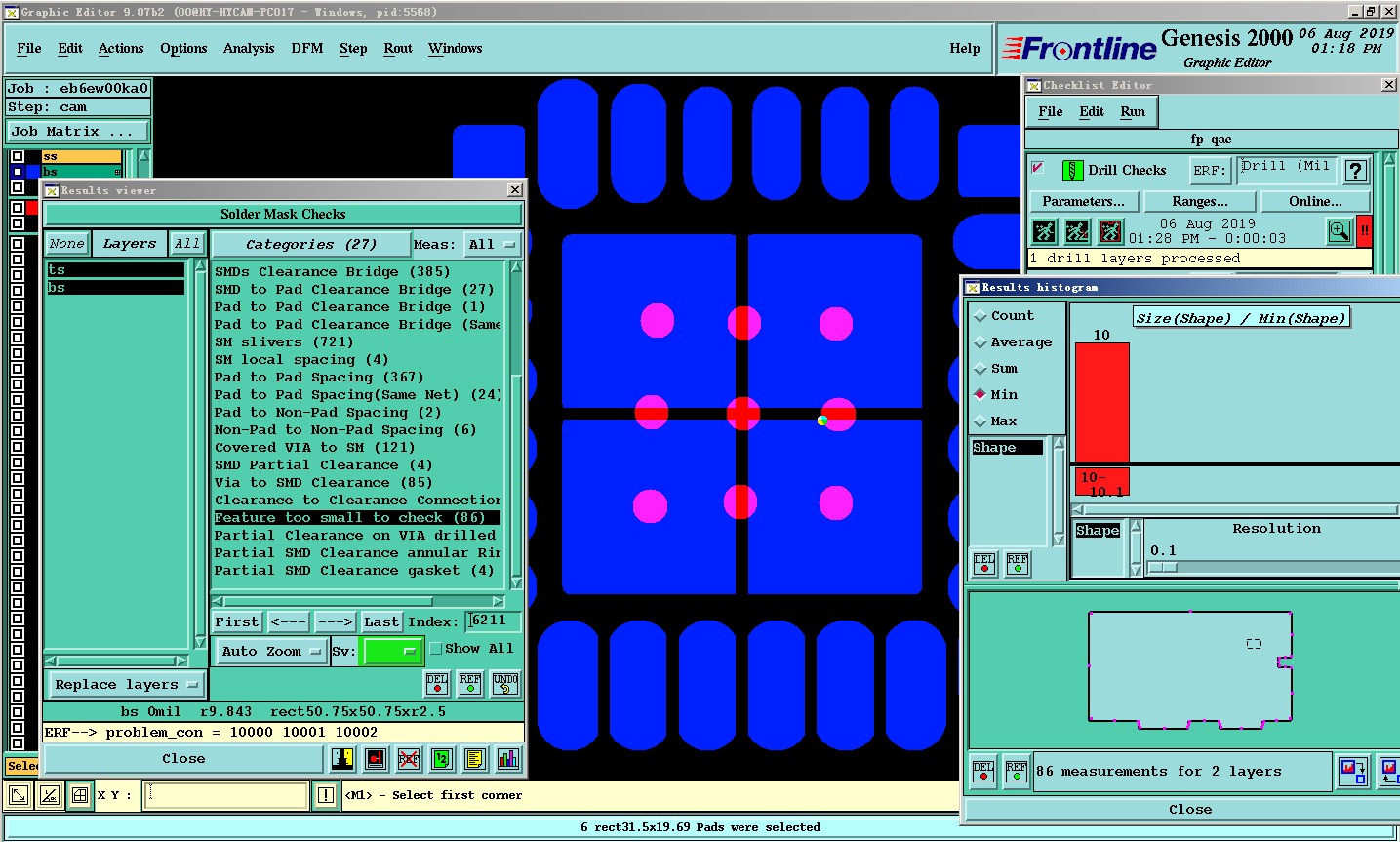Open the Meas: All dropdown

493,245
